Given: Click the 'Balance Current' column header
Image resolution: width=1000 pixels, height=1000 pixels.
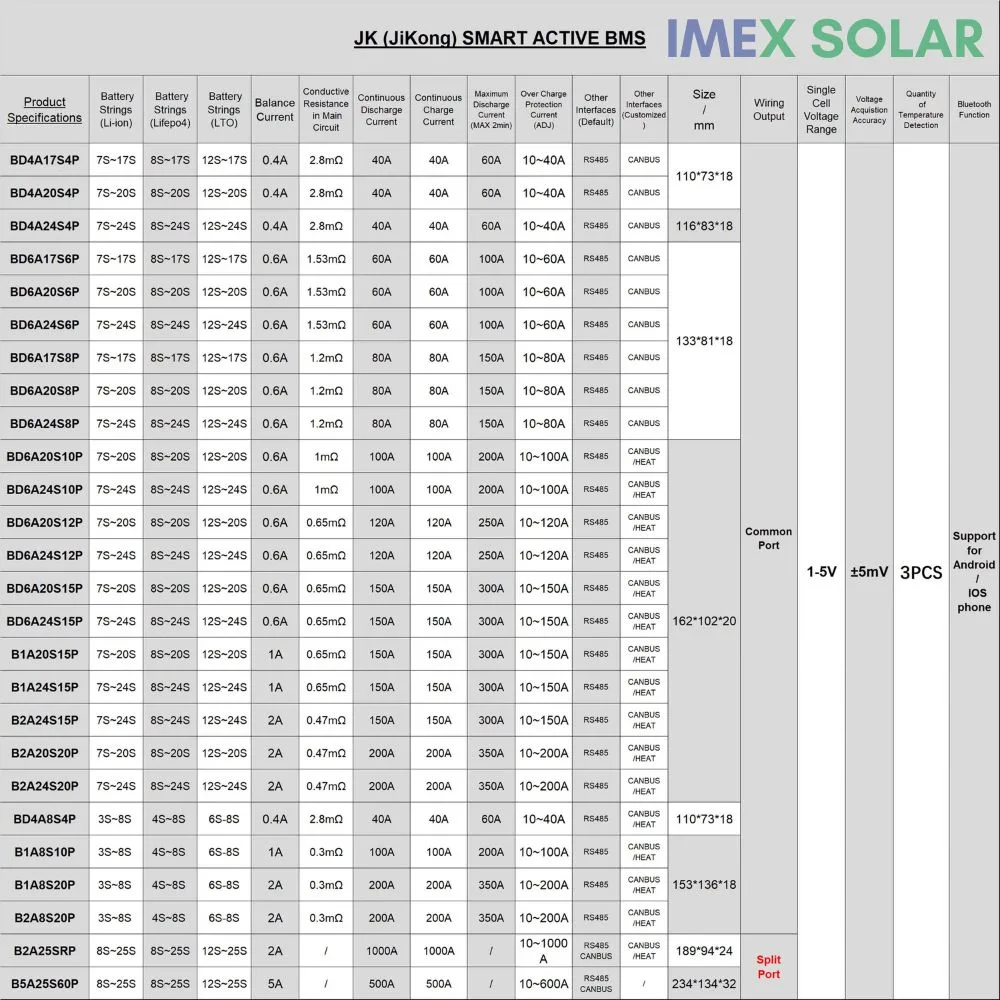Looking at the screenshot, I should (275, 110).
